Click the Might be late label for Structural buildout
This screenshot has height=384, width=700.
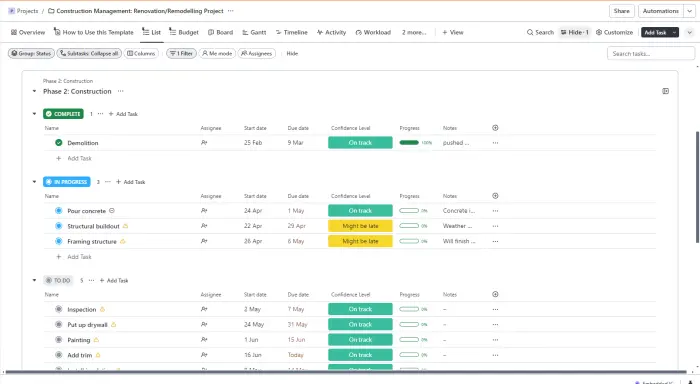point(360,226)
